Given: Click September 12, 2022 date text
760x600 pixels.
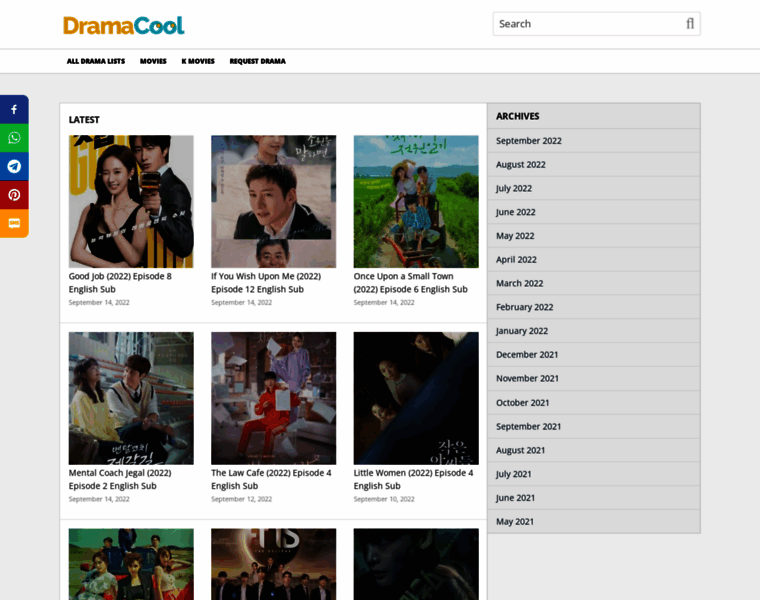Looking at the screenshot, I should click(x=241, y=499).
